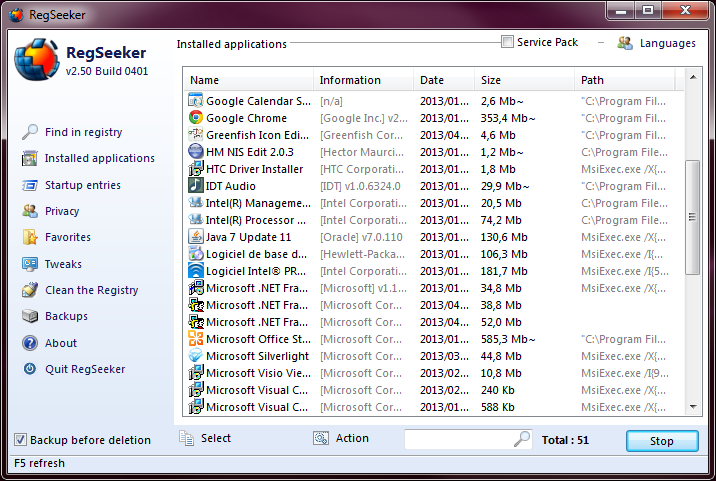716x481 pixels.
Task: Click the Logiciel Intel PR... wireless icon
Action: click(195, 271)
